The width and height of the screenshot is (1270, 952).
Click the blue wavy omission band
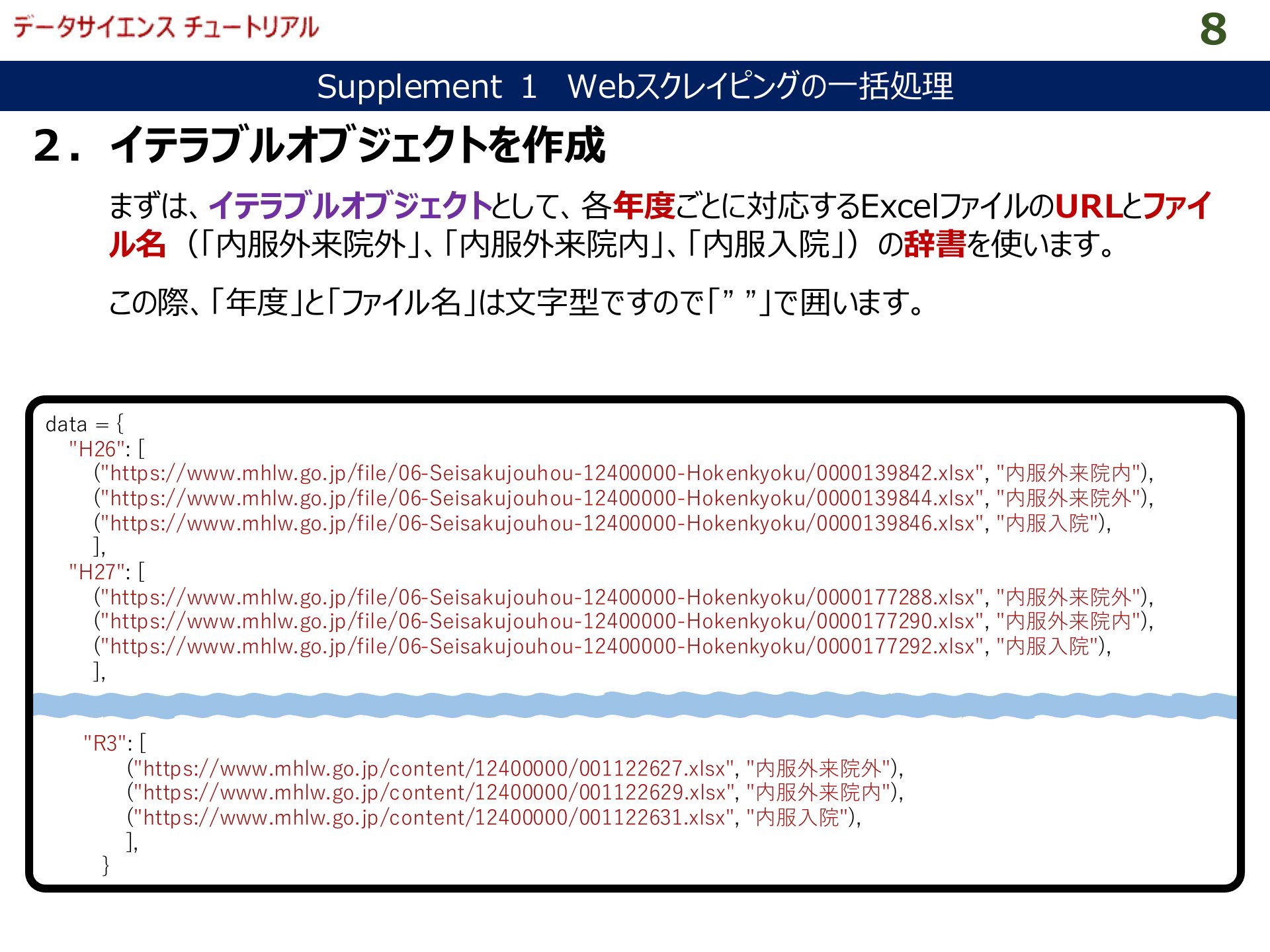coord(635,705)
